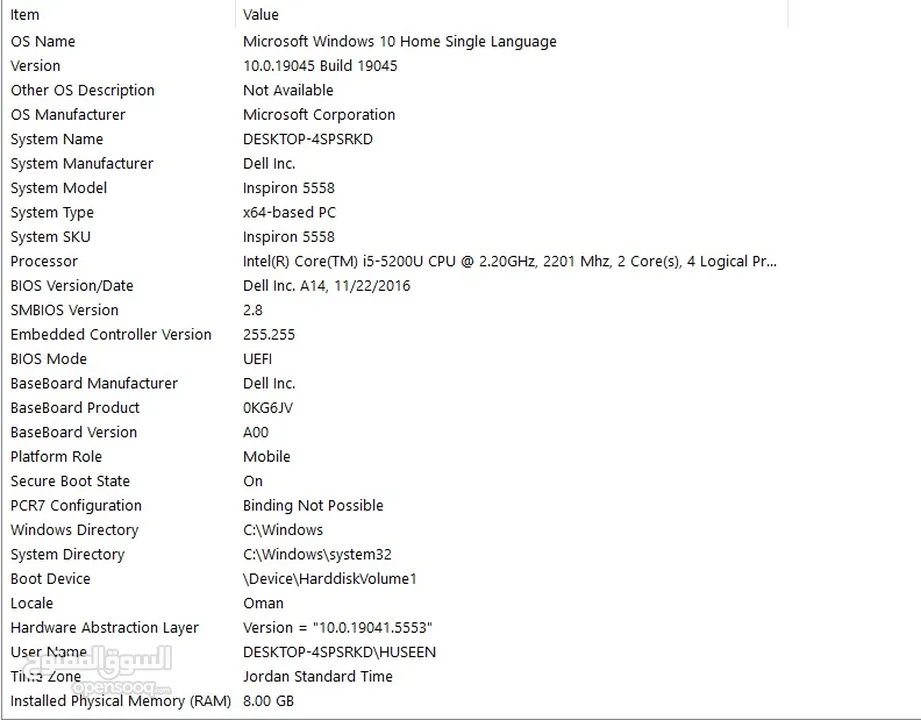Select the OS Name row label

tap(43, 42)
